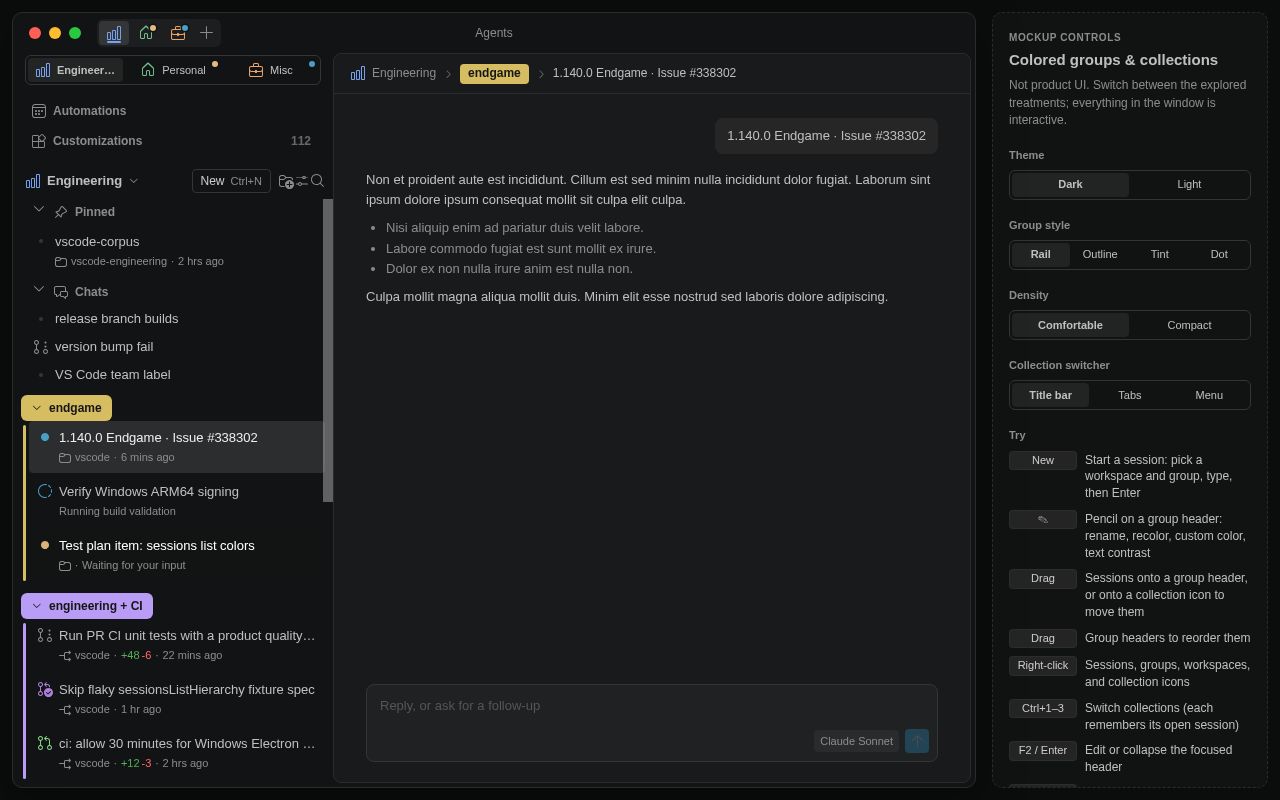The width and height of the screenshot is (1280, 800).
Task: Add a new collection with the plus icon
Action: [x=206, y=33]
